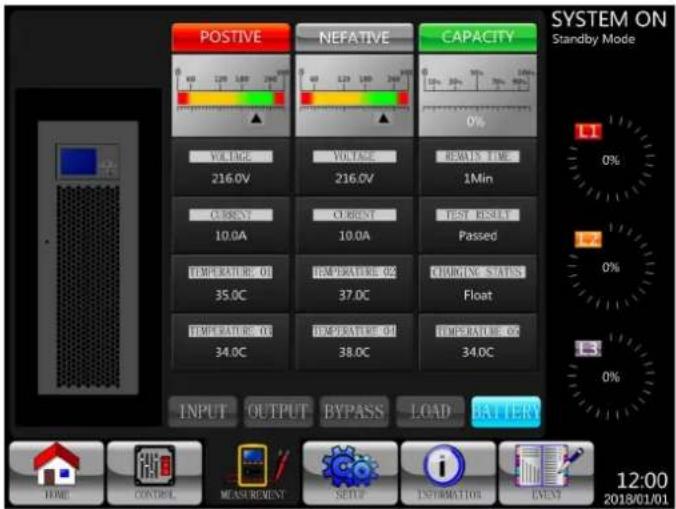
Task: Click the remain time 1Min value
Action: (x=478, y=178)
